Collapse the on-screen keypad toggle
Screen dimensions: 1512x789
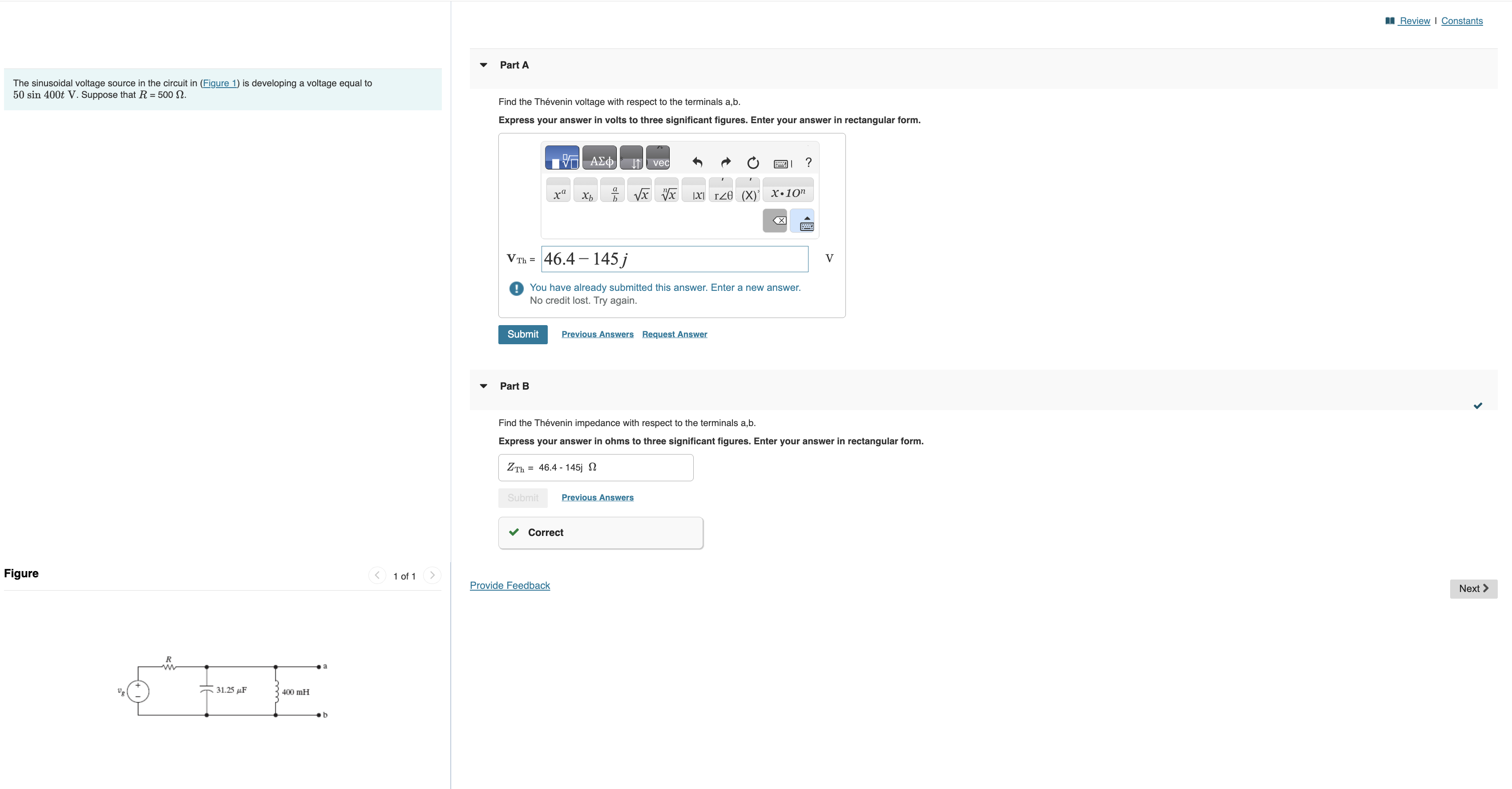pos(802,221)
